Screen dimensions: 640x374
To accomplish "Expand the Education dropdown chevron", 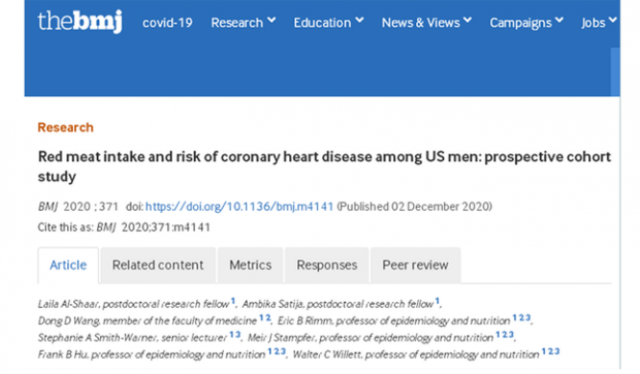I will [x=360, y=20].
